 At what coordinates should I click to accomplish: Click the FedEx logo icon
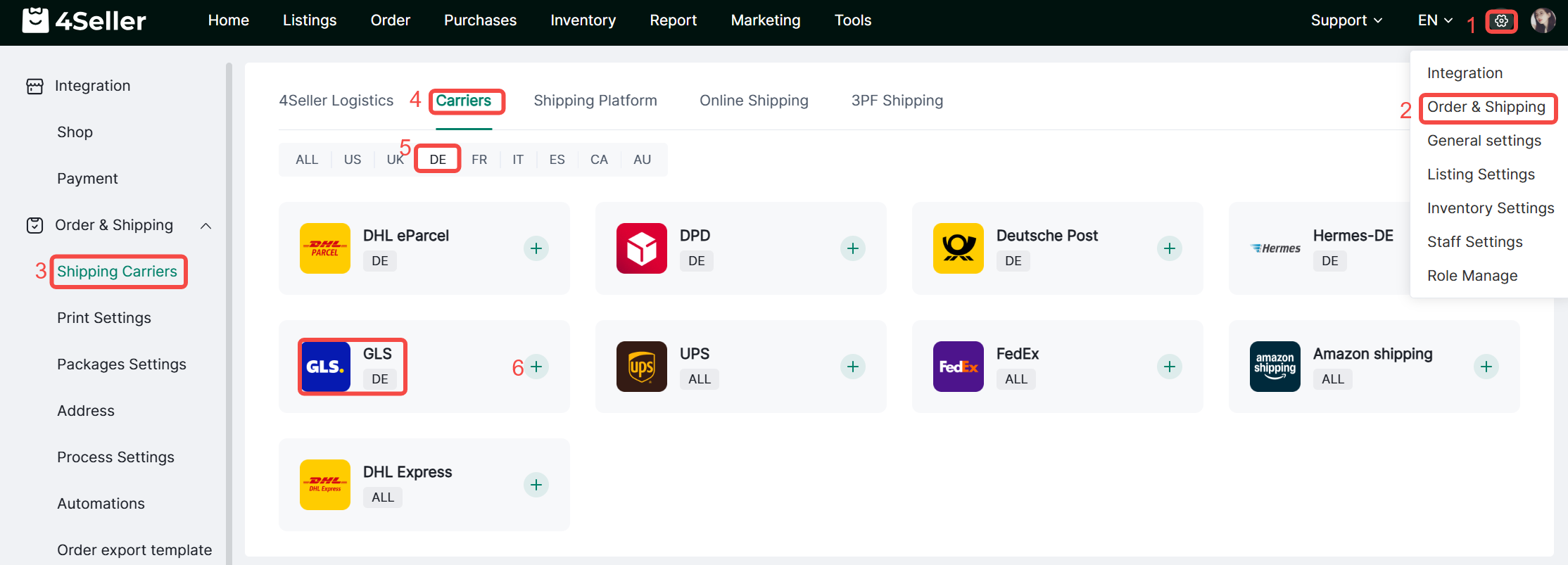point(958,367)
